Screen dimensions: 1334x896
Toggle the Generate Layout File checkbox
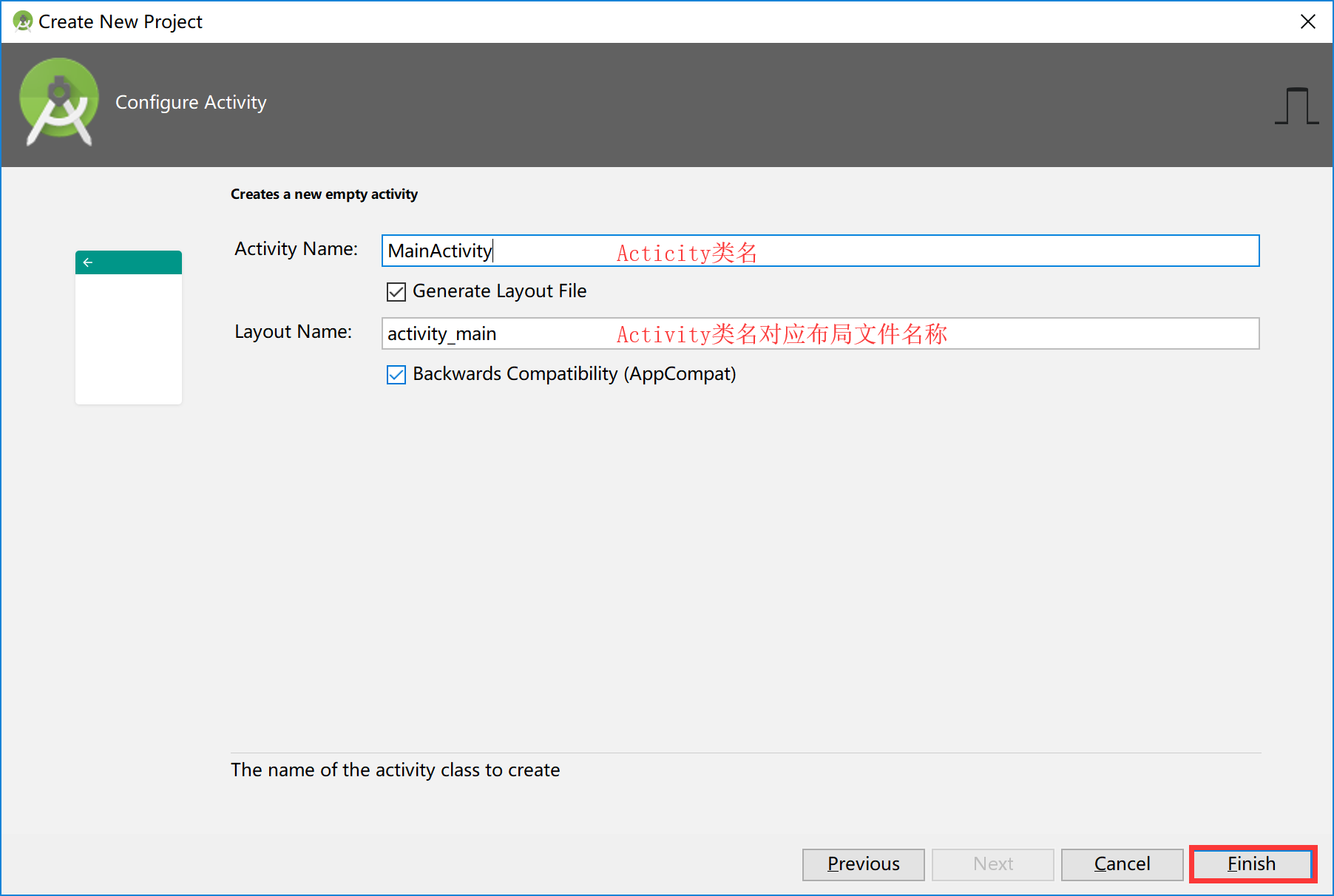point(396,291)
